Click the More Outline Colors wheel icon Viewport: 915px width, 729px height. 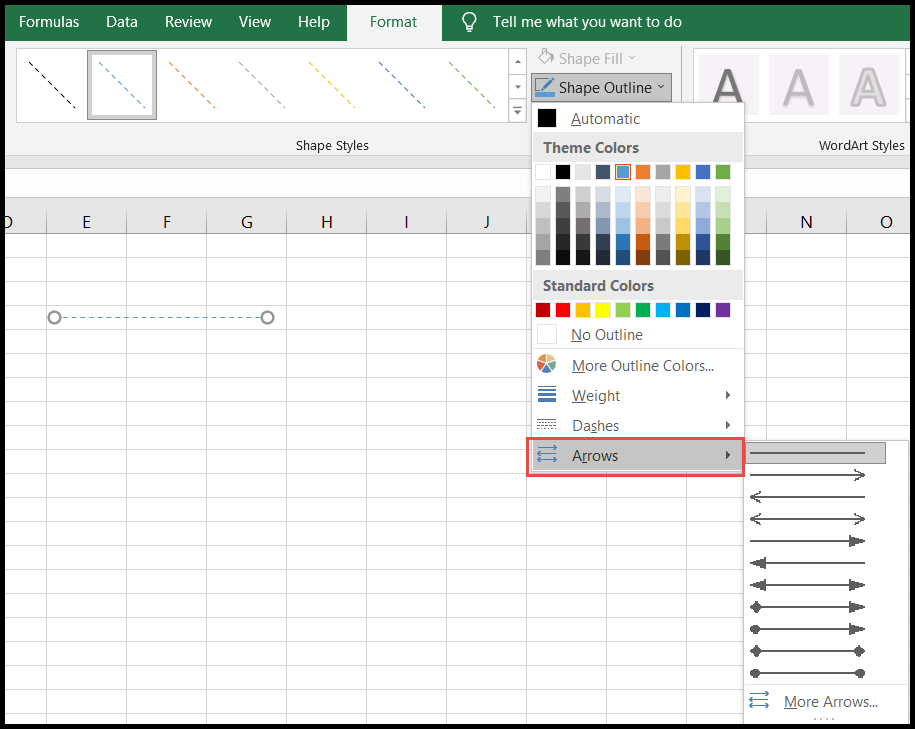[546, 363]
